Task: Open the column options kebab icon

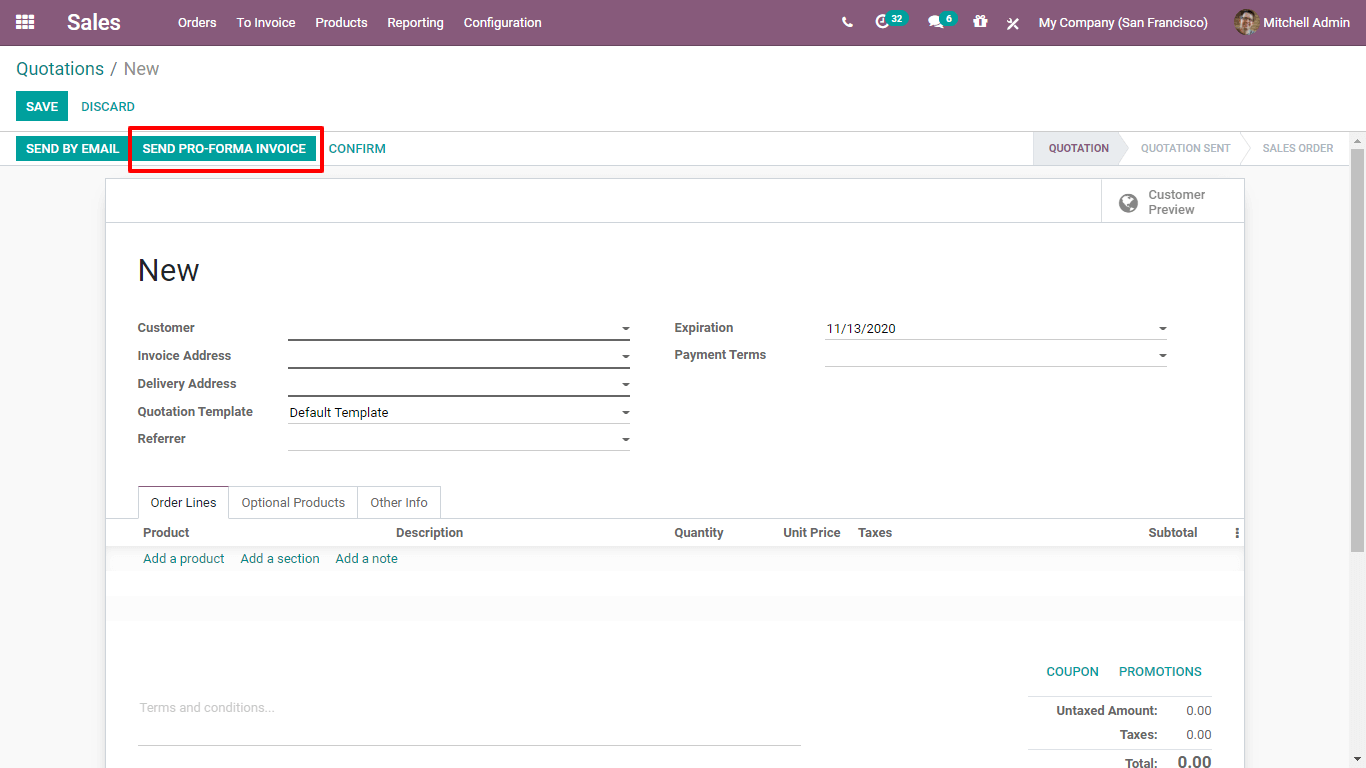Action: pyautogui.click(x=1237, y=533)
